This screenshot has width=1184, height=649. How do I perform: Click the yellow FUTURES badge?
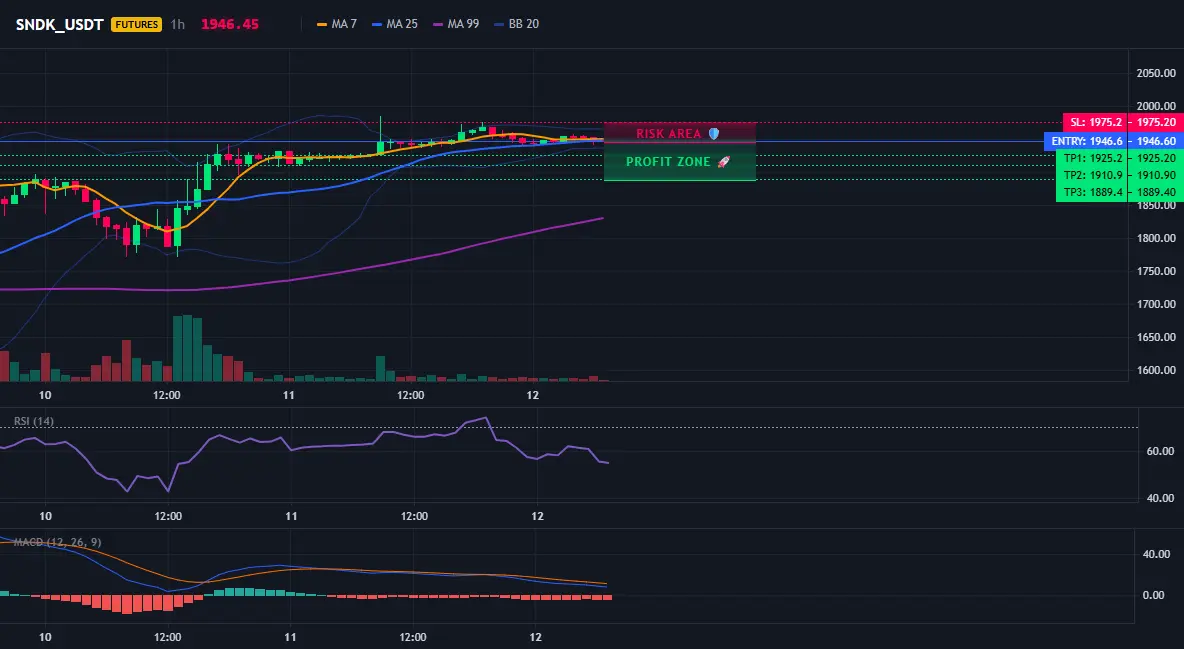[137, 24]
